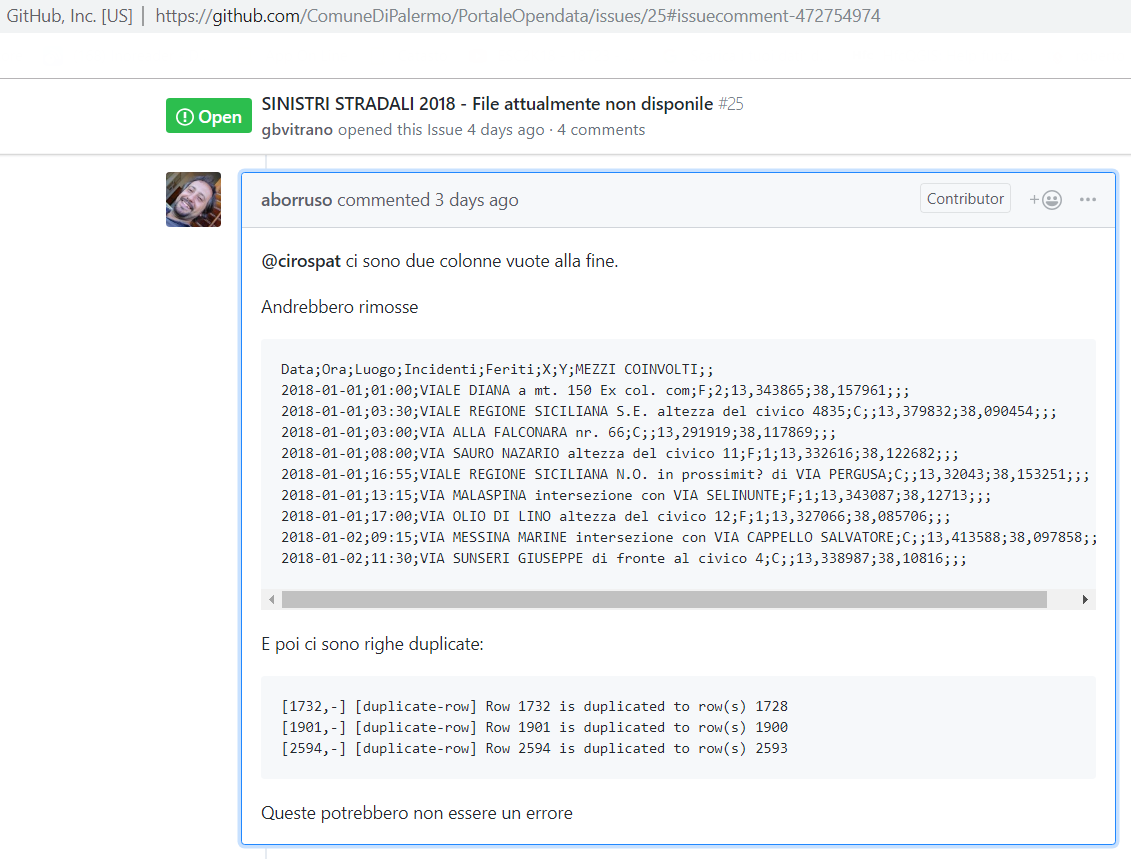Screen dimensions: 1131x859
Task: Click the '3 days ago' comment timestamp
Action: point(476,200)
